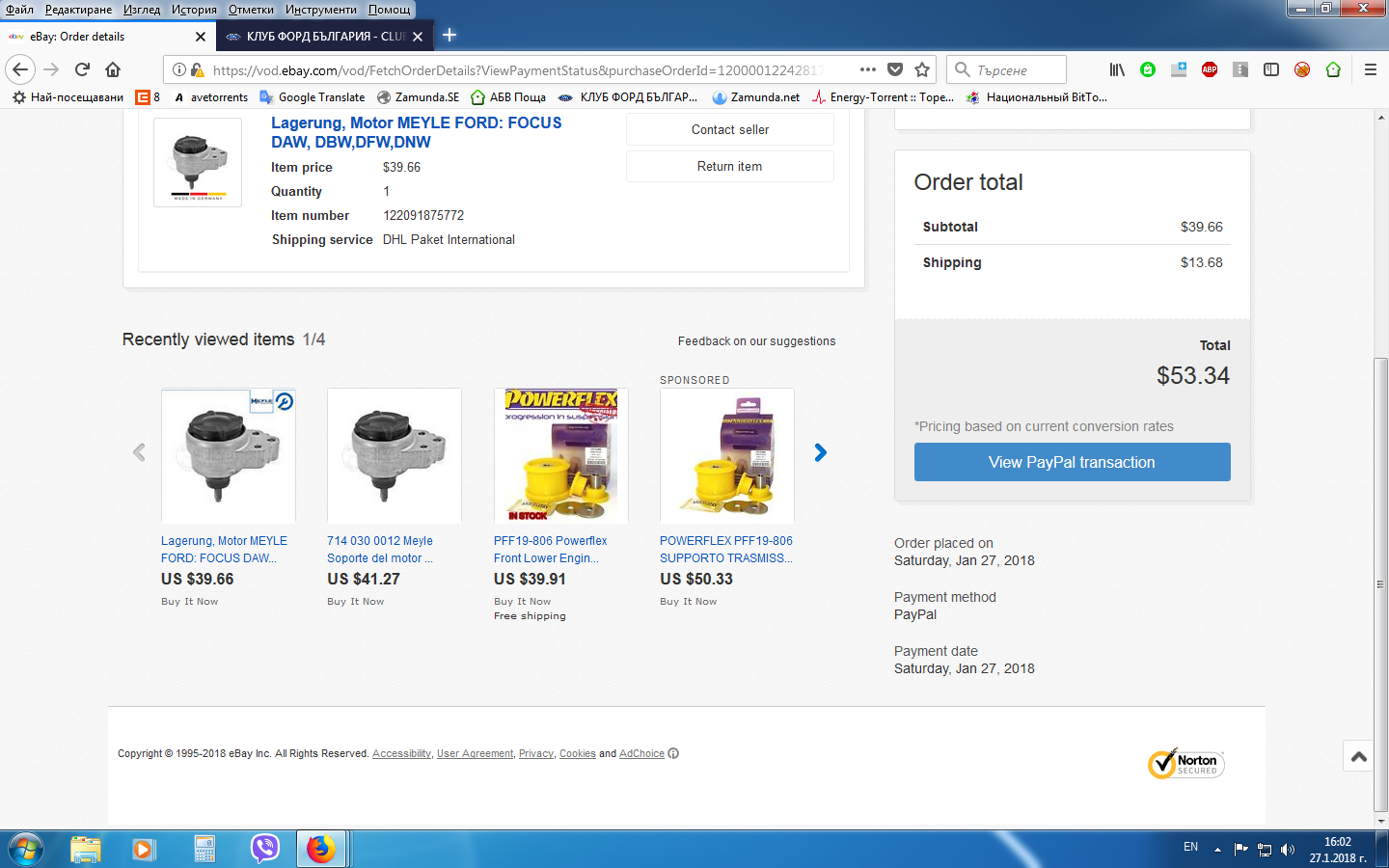
Task: Close the eBay Order details tab
Action: [201, 37]
